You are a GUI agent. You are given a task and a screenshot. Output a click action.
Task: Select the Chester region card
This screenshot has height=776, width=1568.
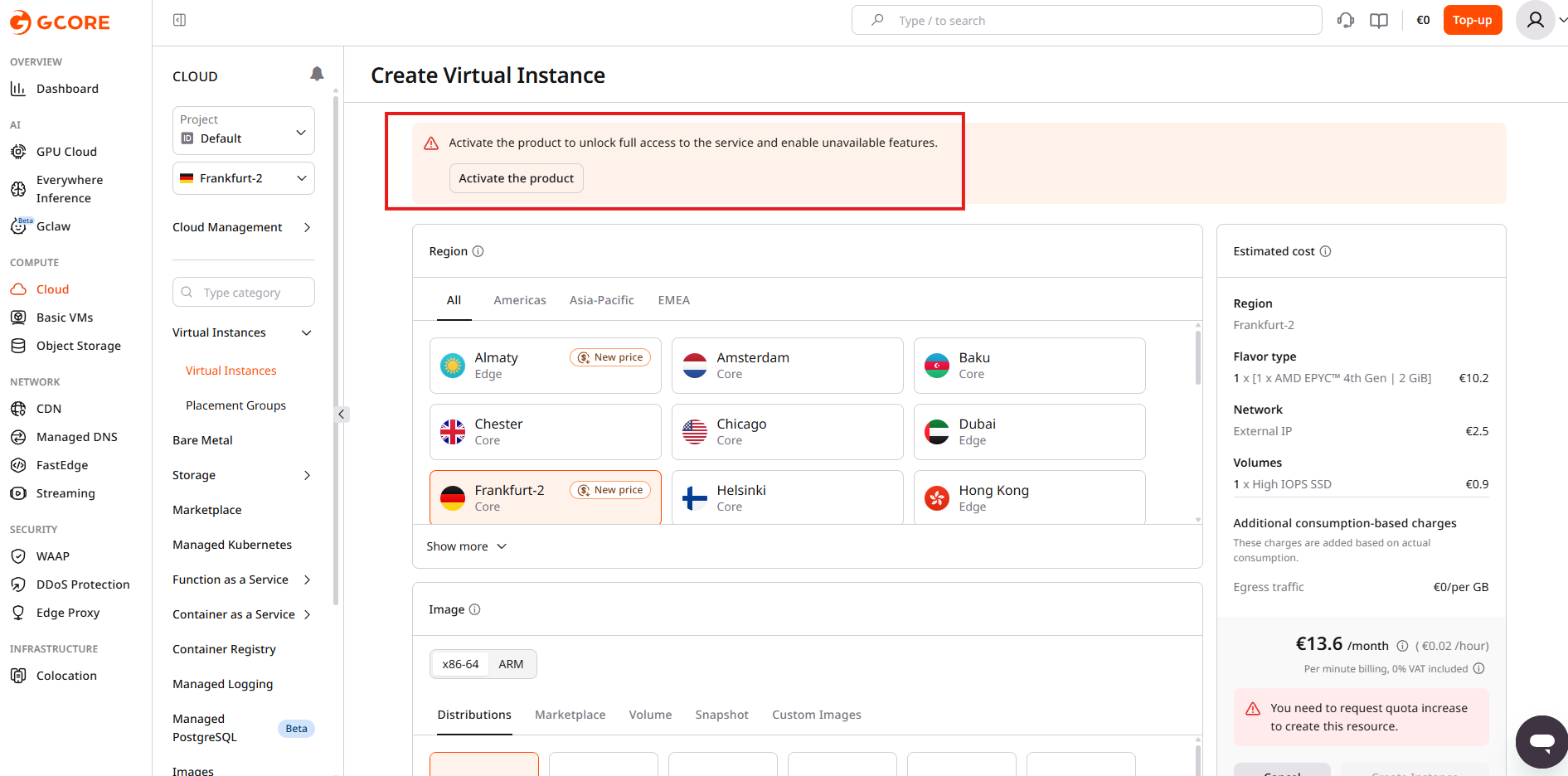click(x=545, y=432)
